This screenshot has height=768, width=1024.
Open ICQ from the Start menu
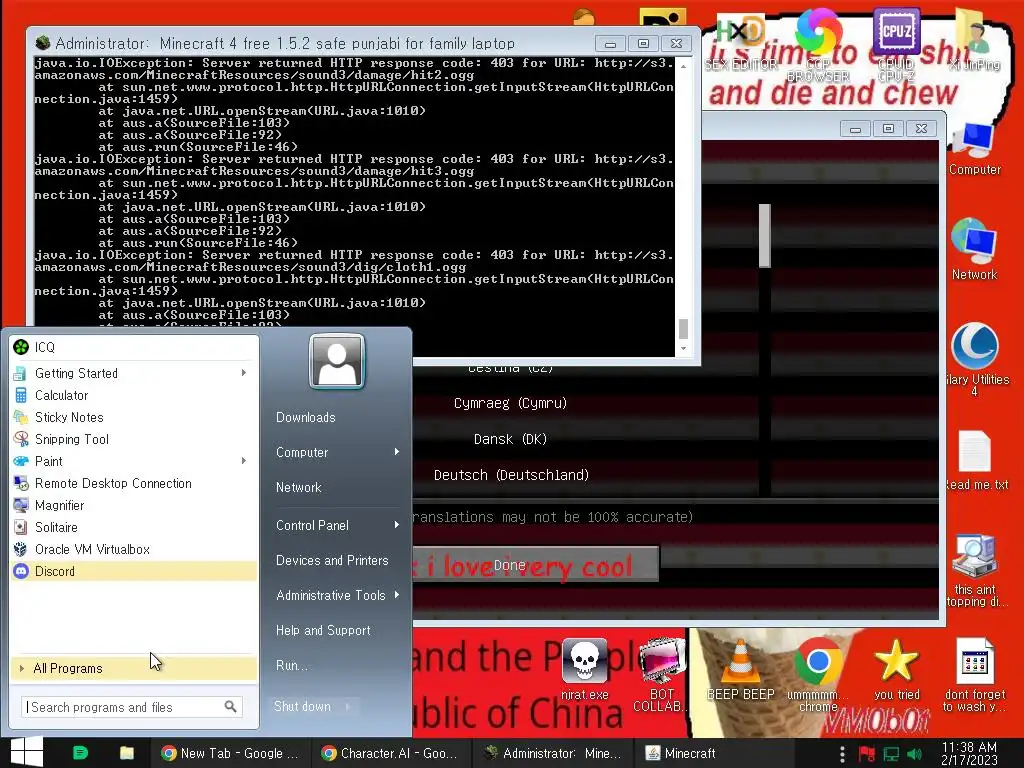(x=133, y=347)
